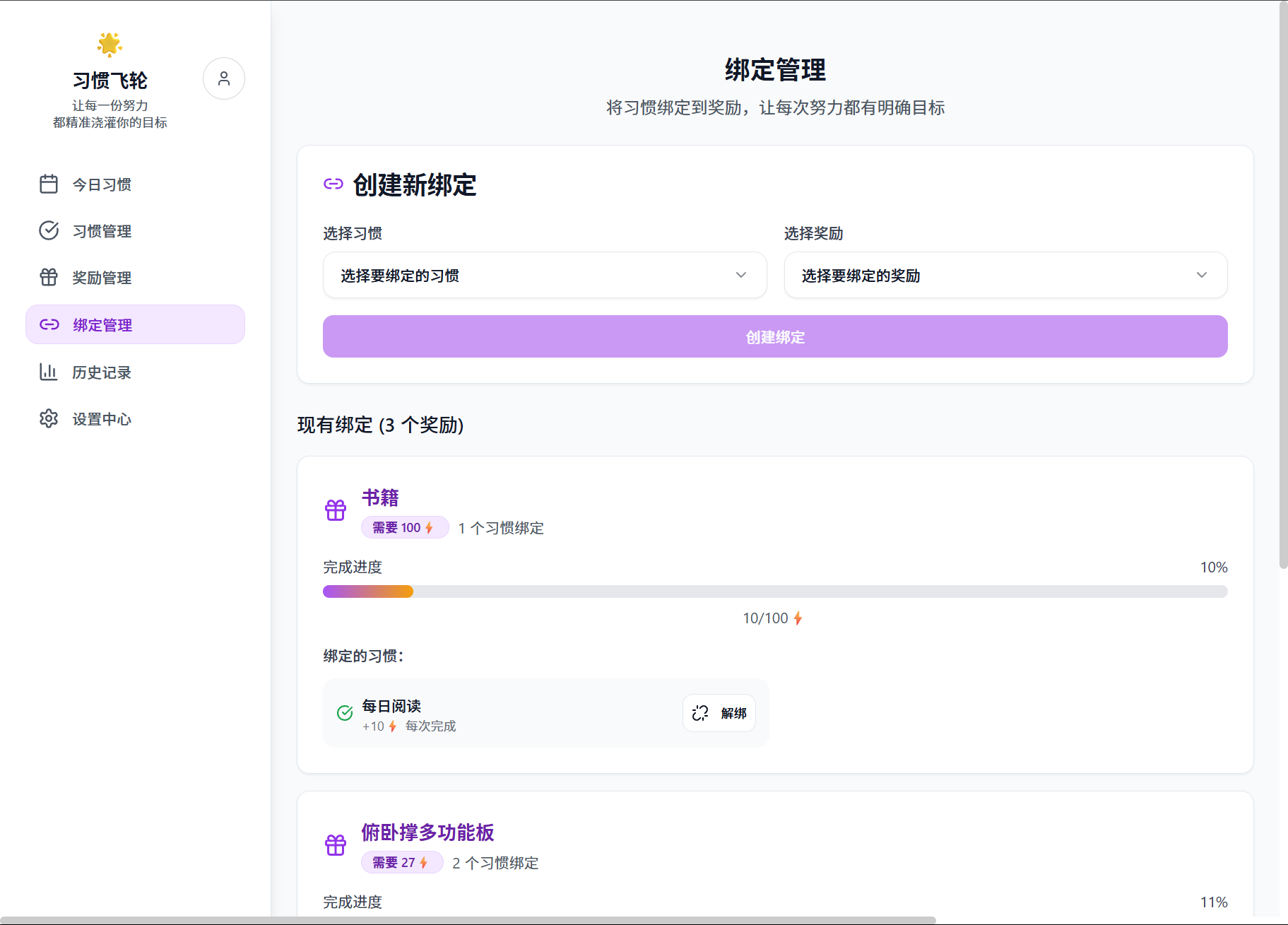This screenshot has width=1288, height=925.
Task: Click the gift icon on the 书籍 card
Action: coord(336,510)
